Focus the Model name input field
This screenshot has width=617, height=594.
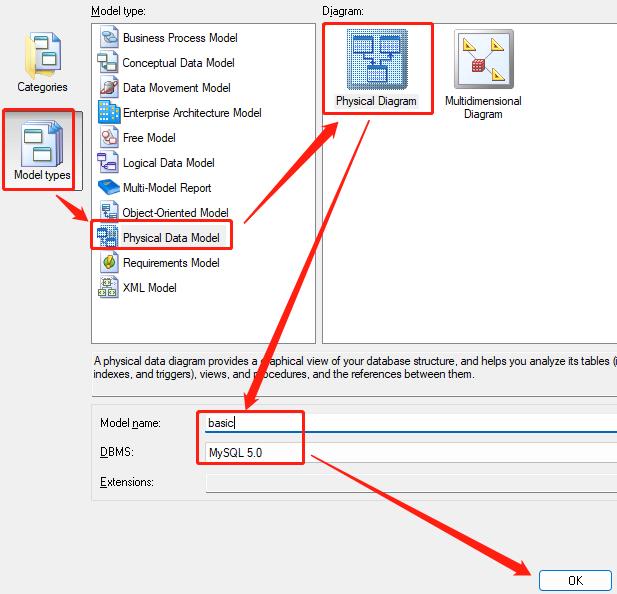click(x=411, y=423)
